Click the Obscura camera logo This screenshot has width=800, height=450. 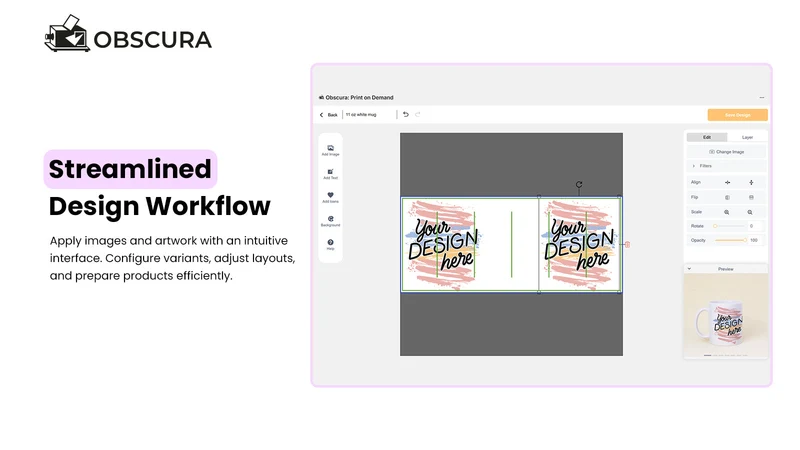click(67, 34)
